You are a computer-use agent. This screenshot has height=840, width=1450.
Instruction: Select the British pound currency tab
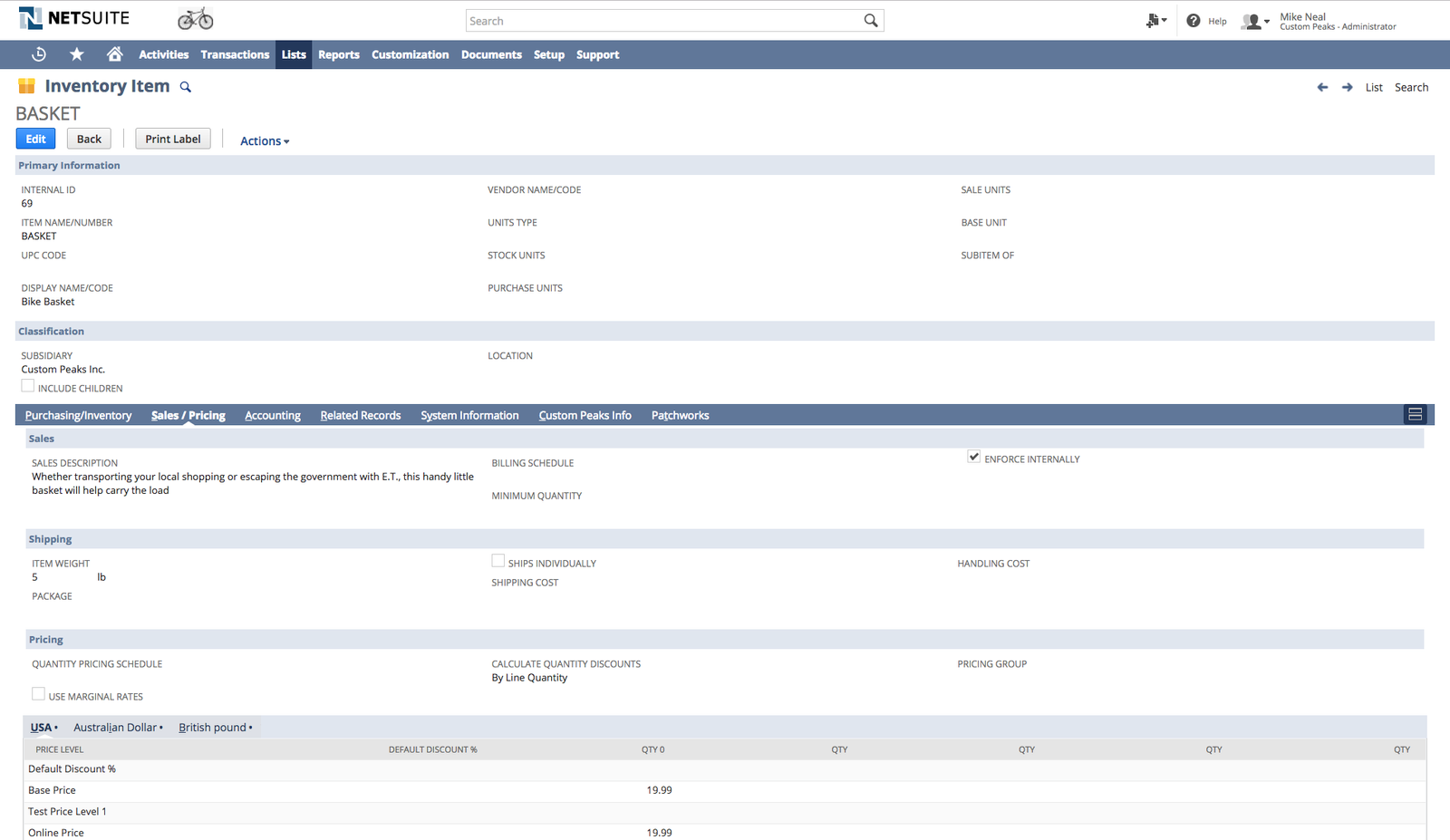click(x=216, y=727)
